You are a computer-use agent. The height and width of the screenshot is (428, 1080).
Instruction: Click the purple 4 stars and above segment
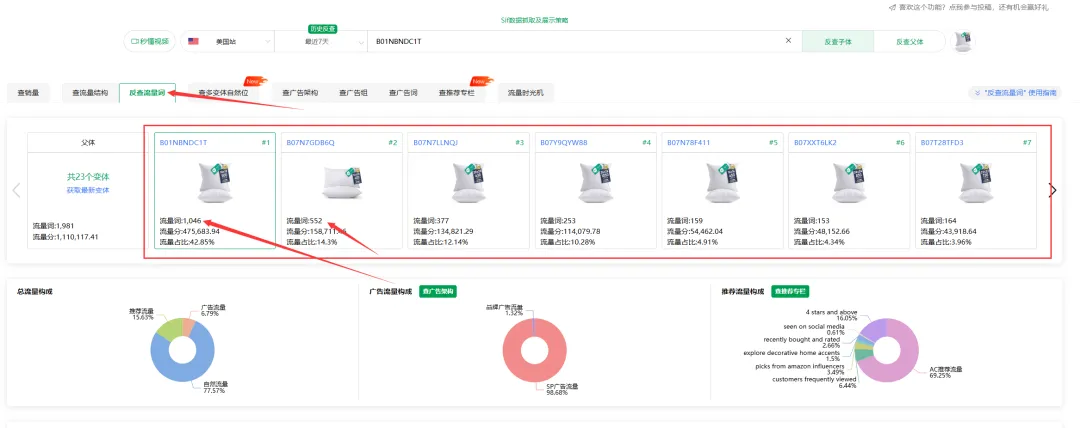pos(872,329)
